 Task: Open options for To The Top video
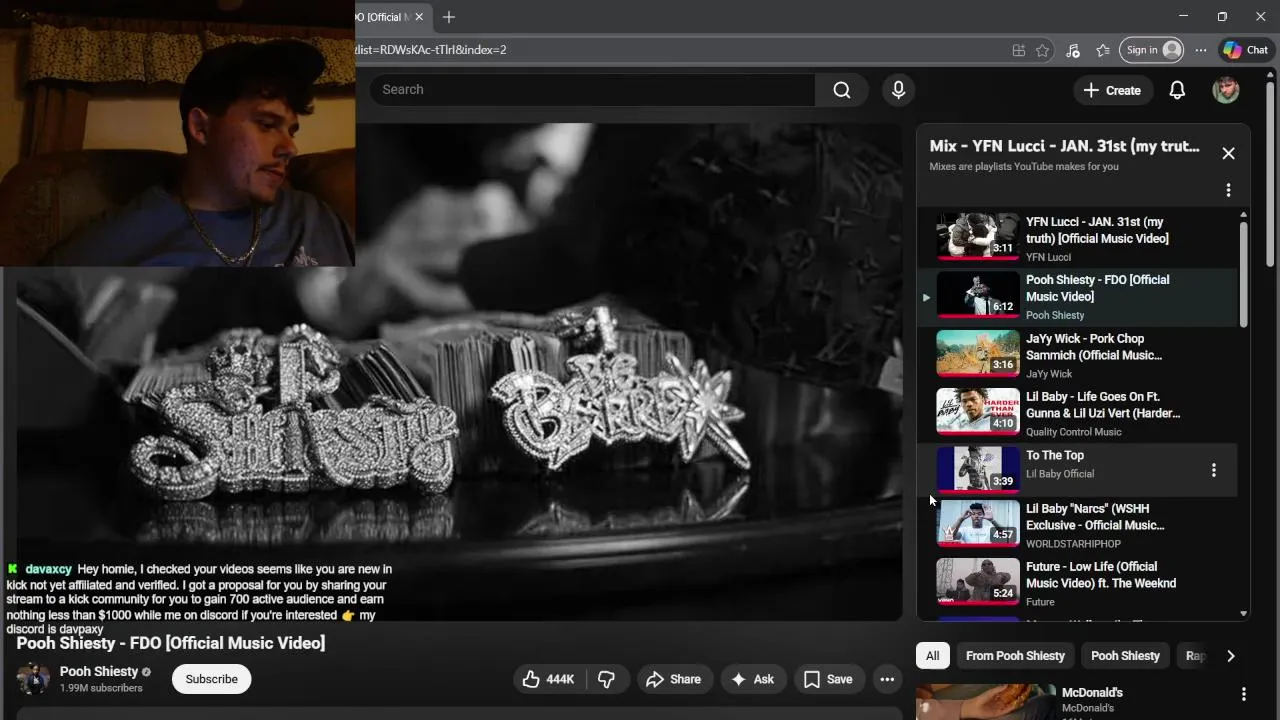tap(1214, 470)
